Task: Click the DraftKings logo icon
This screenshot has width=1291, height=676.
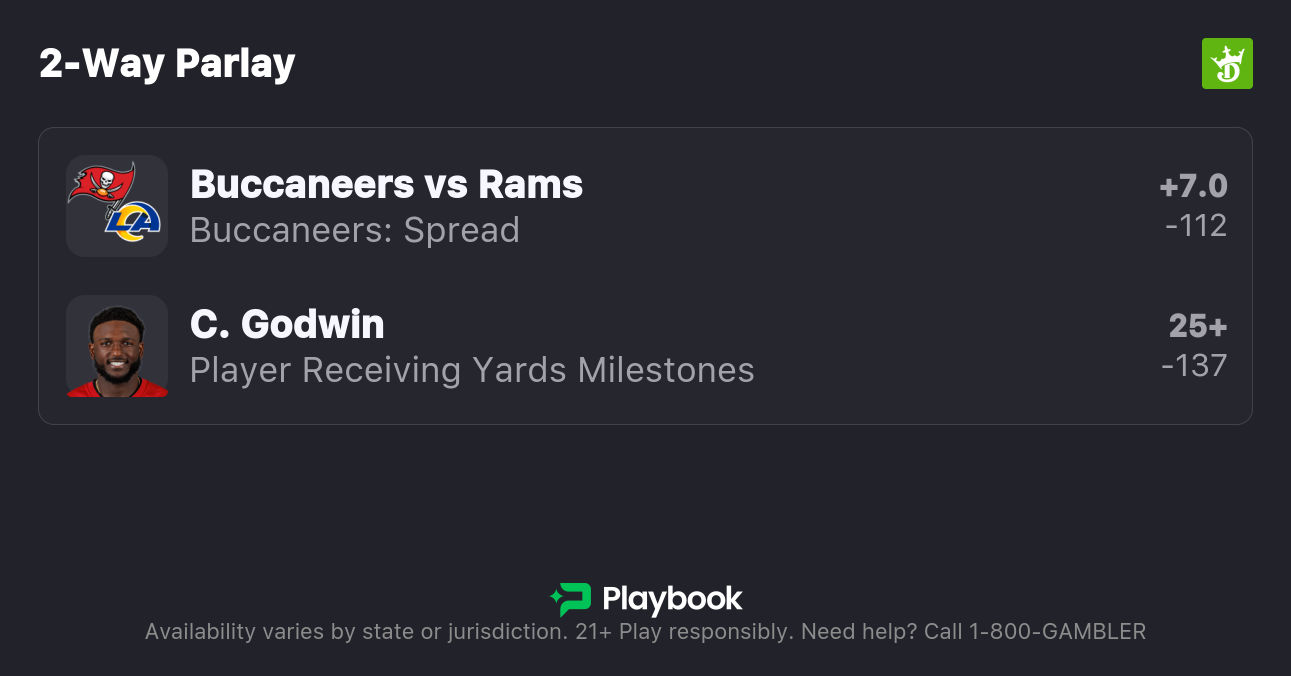Action: (1226, 64)
